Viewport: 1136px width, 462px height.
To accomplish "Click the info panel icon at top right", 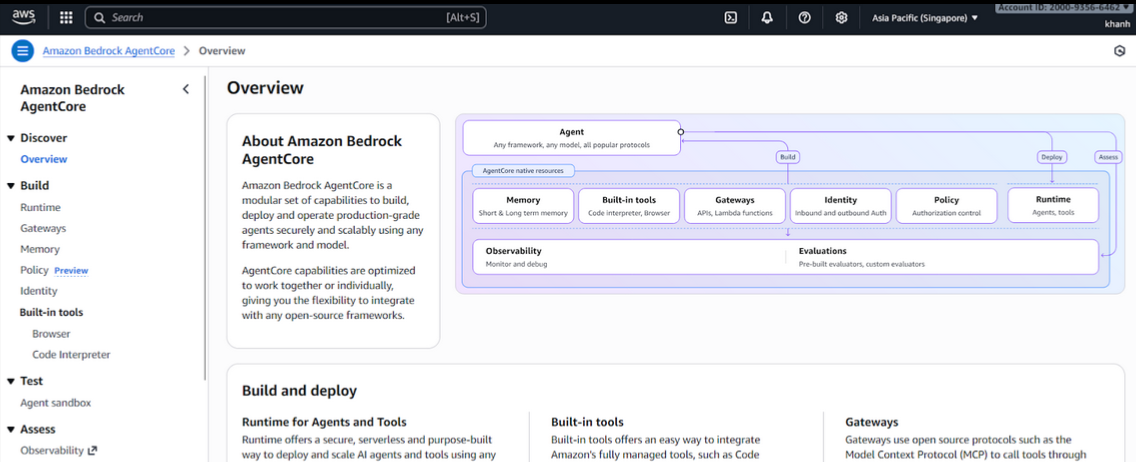I will (x=1119, y=51).
